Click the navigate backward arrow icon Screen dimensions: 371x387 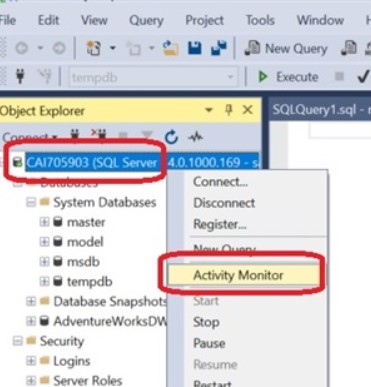tap(22, 48)
